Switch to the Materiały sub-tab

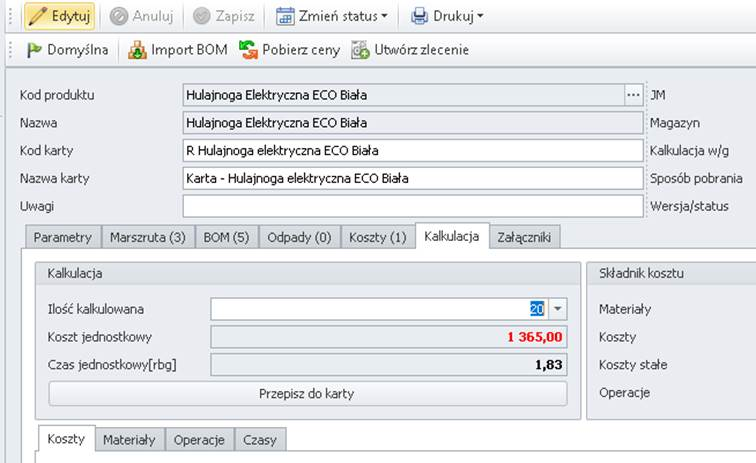tap(130, 440)
